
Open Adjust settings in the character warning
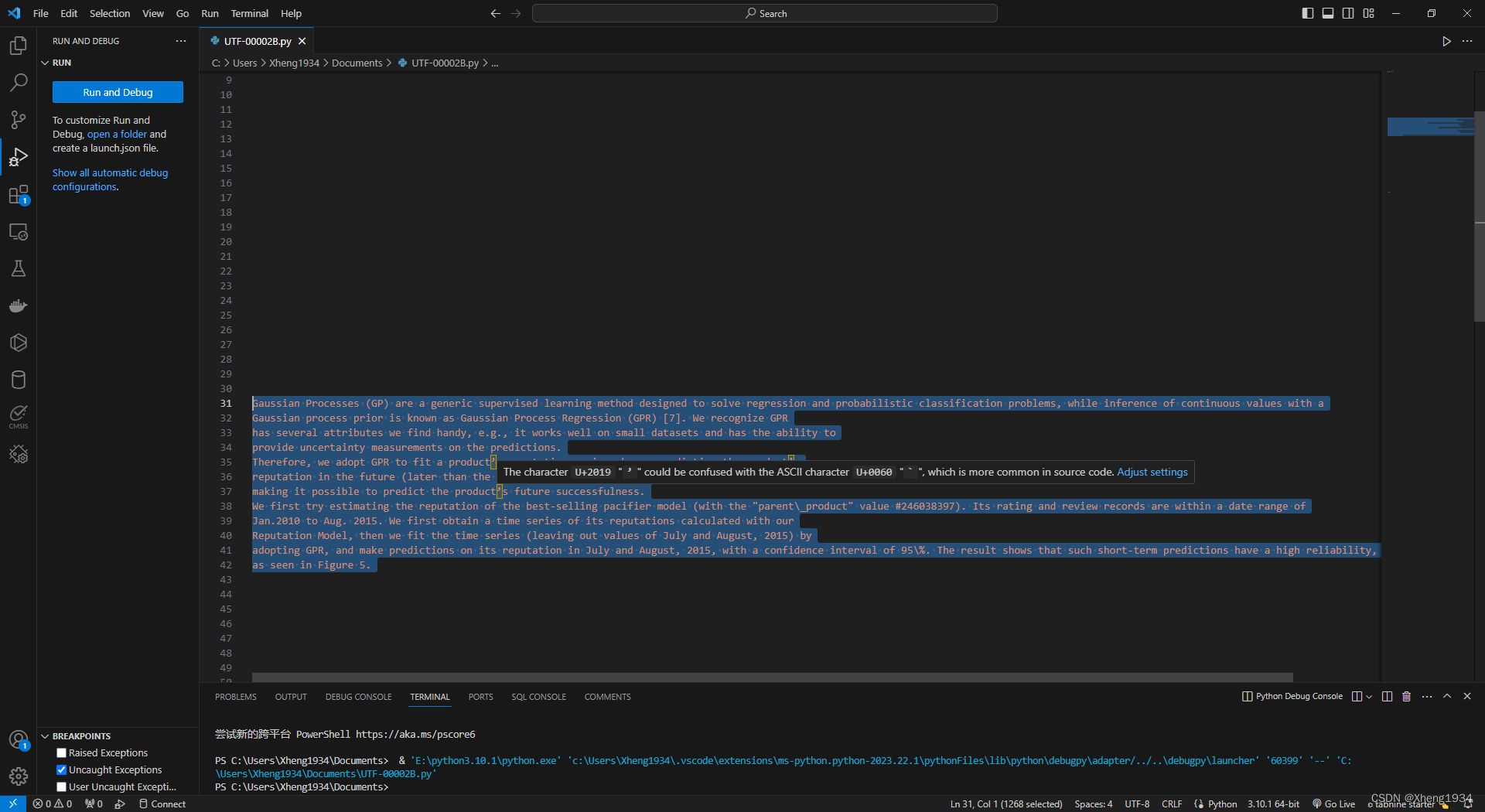click(1152, 472)
